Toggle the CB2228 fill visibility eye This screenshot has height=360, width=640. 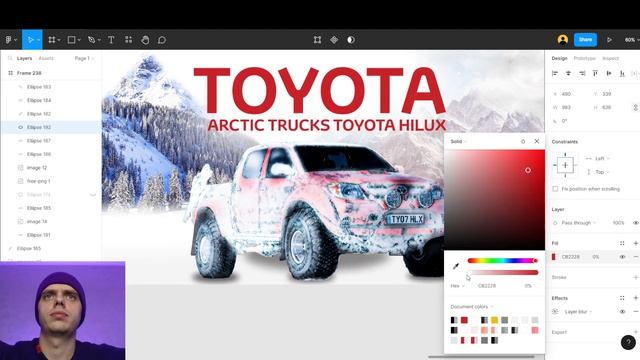(622, 257)
